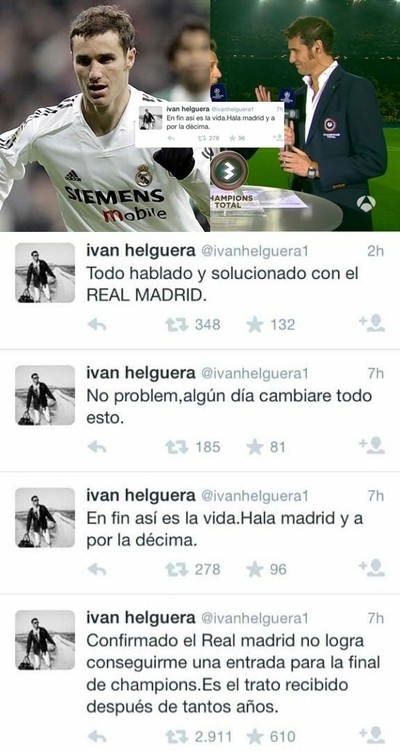The image size is (400, 751).
Task: Reply to the 'Hala madrid' tweet
Action: pyautogui.click(x=97, y=569)
